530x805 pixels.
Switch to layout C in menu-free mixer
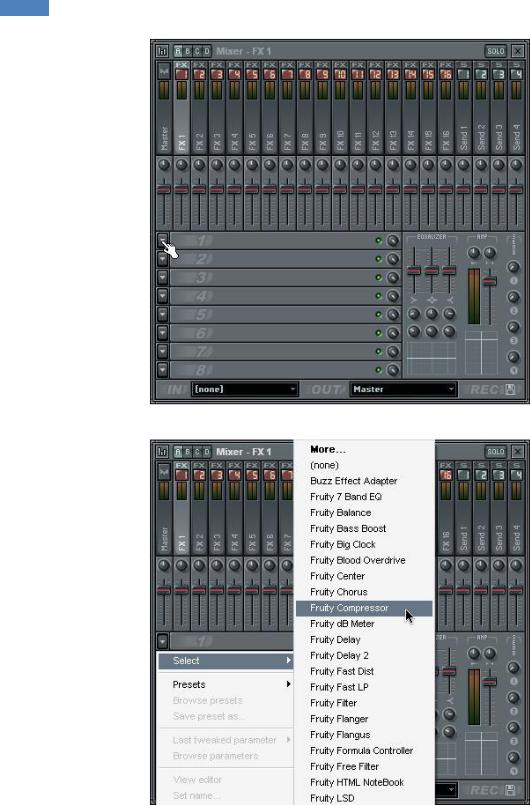point(197,51)
